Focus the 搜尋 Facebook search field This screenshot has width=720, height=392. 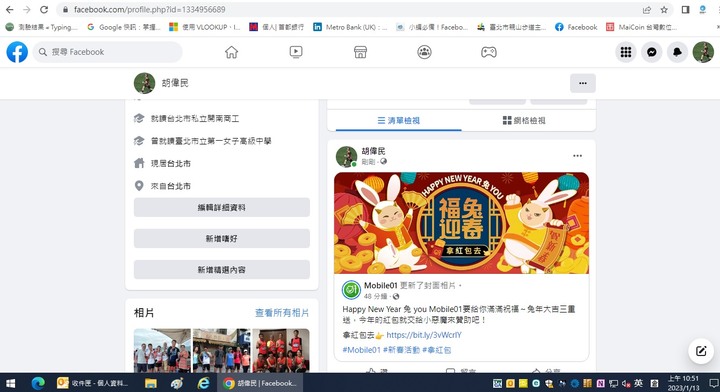coord(107,52)
